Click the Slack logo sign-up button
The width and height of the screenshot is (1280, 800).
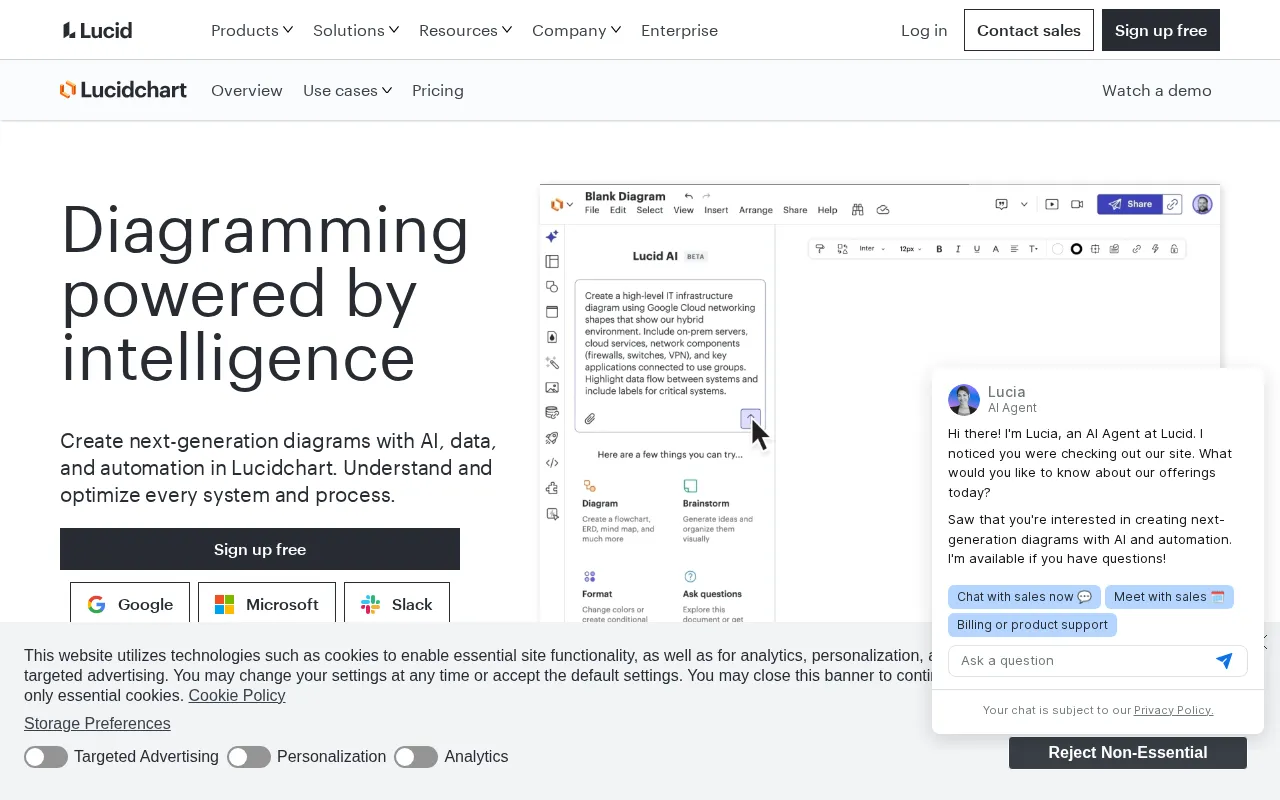tap(397, 604)
